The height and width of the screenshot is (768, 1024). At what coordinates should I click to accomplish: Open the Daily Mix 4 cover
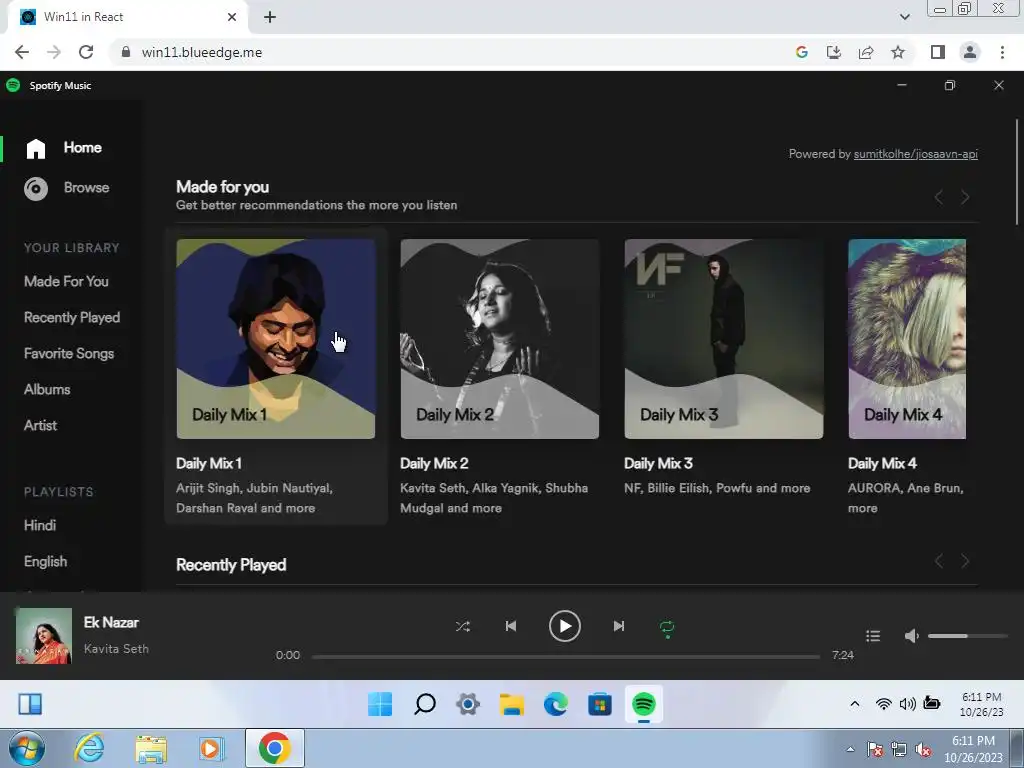906,339
